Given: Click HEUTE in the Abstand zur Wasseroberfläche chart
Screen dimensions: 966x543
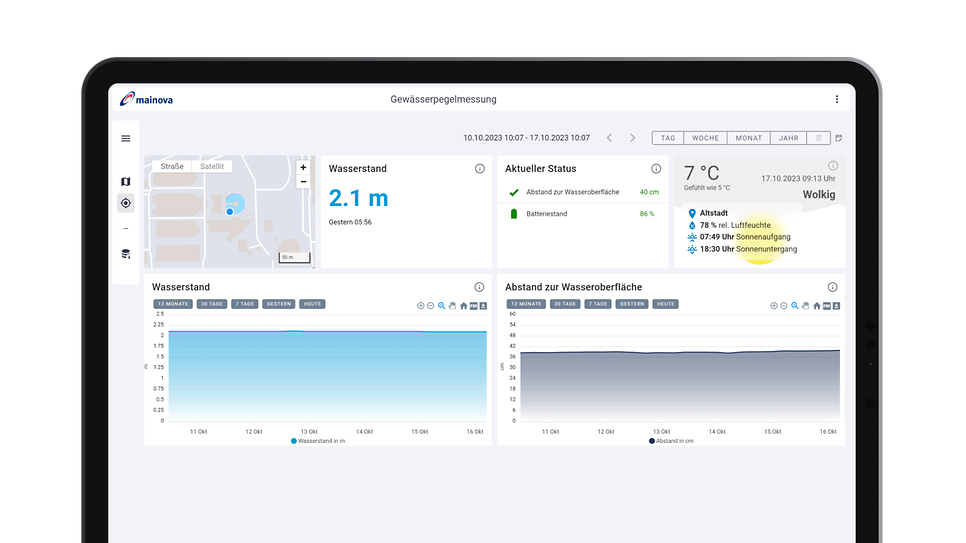Looking at the screenshot, I should coord(666,304).
